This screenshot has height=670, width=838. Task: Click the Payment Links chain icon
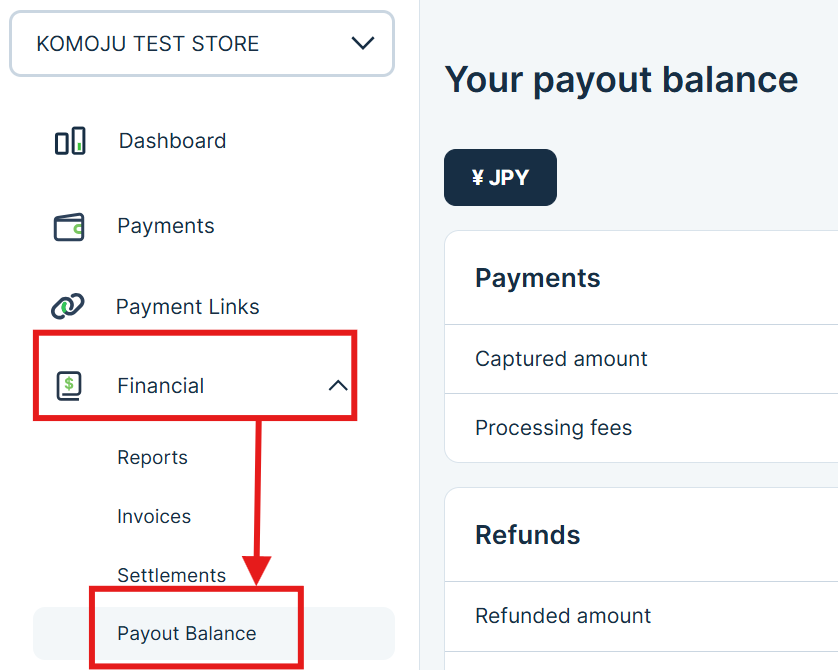68,307
